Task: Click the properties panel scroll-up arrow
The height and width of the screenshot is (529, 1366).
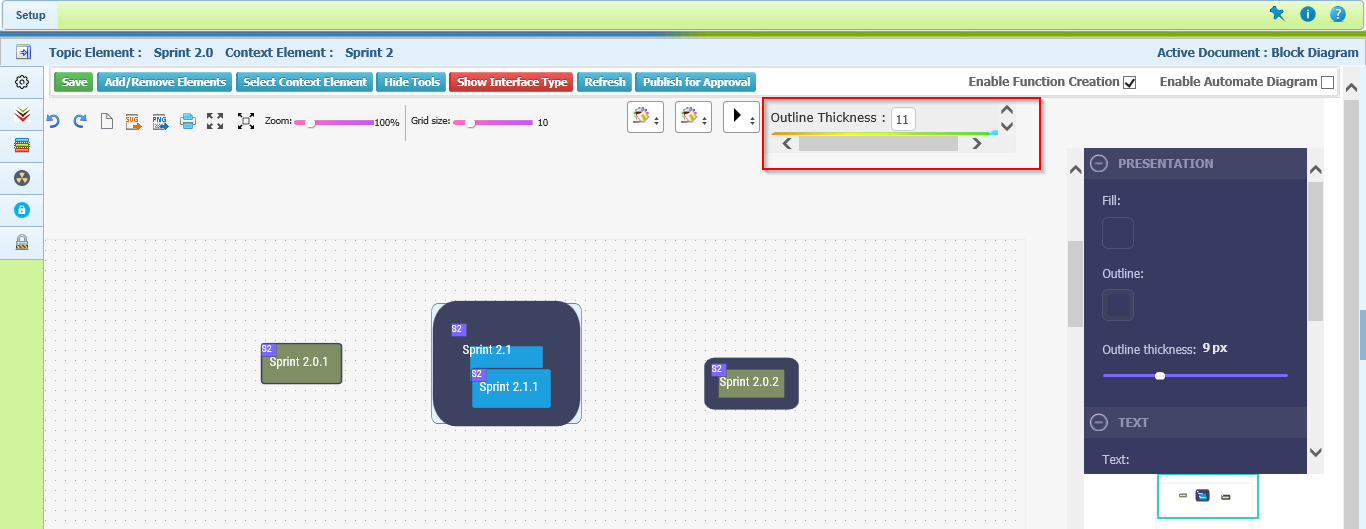Action: [1316, 170]
